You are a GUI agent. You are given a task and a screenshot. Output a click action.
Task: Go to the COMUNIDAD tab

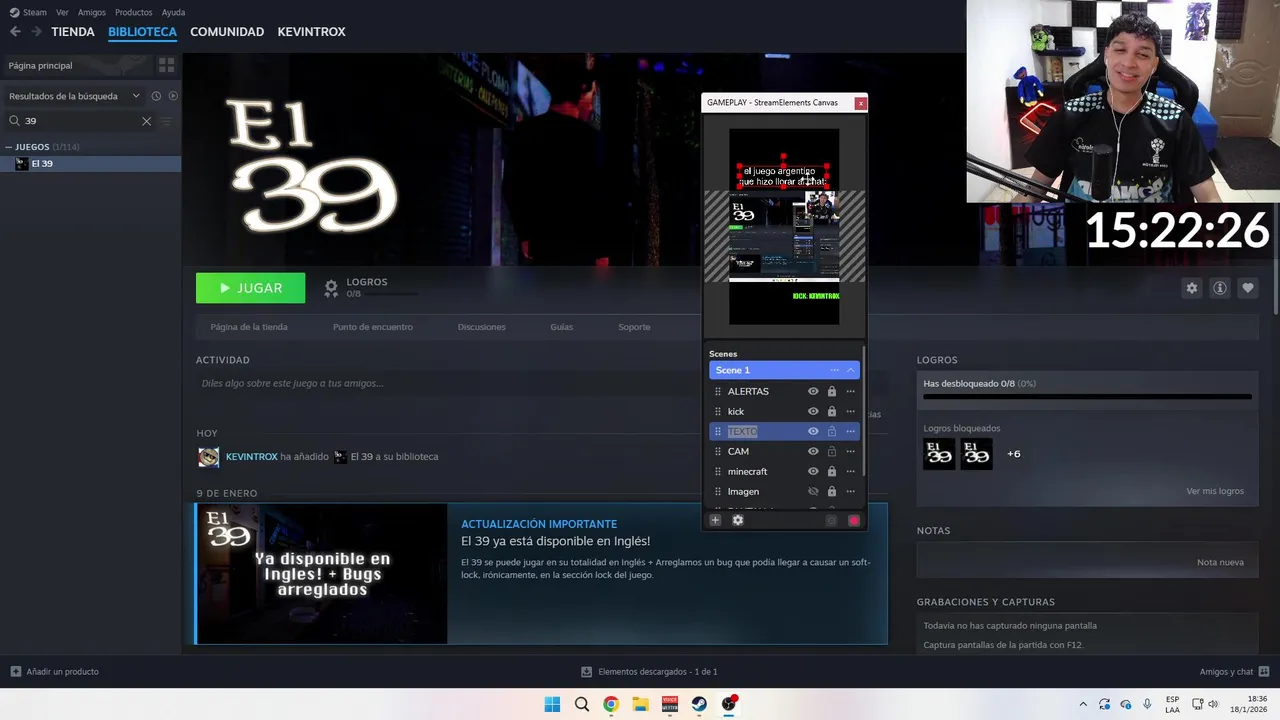[227, 32]
